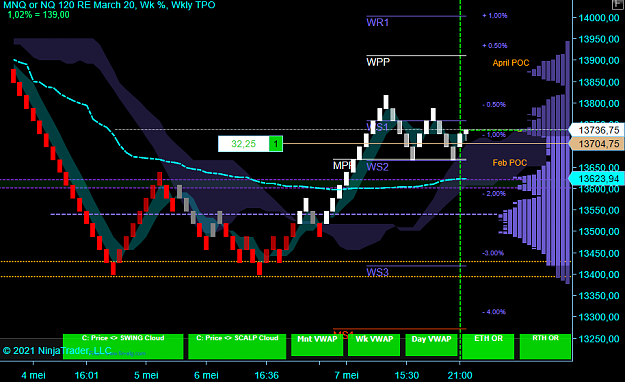Click the 32,25 profit label on the order line
This screenshot has height=382, width=625.
(x=244, y=144)
